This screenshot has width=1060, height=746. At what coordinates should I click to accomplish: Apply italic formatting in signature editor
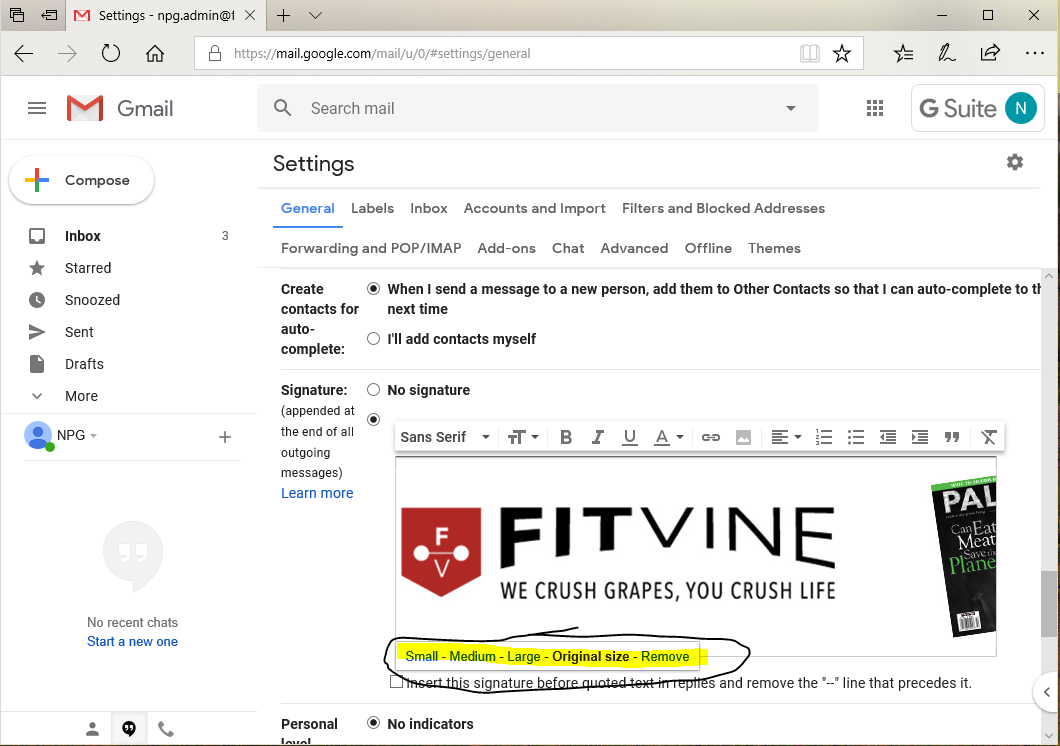pyautogui.click(x=598, y=437)
